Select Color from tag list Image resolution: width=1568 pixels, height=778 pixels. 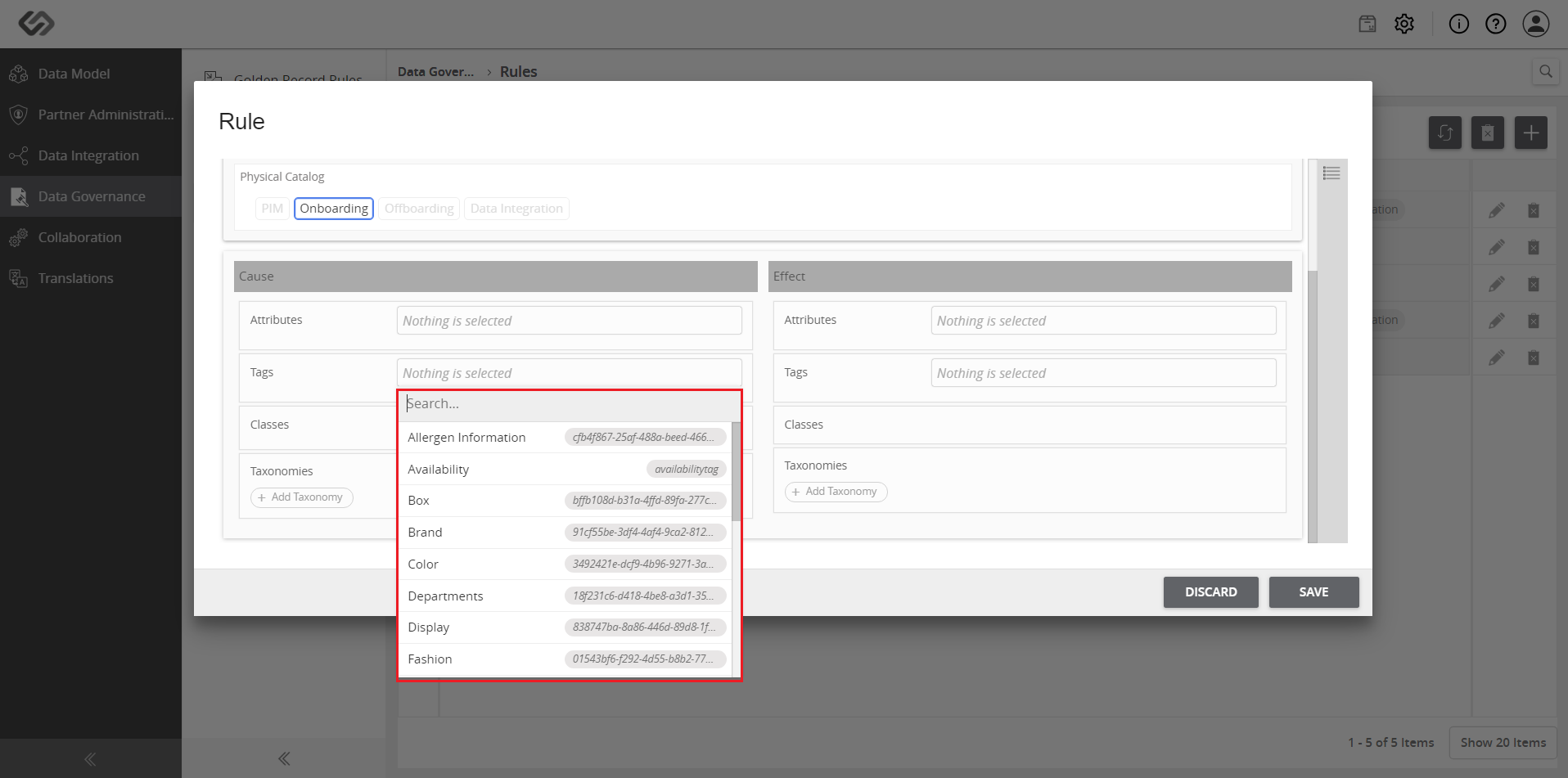click(x=565, y=564)
